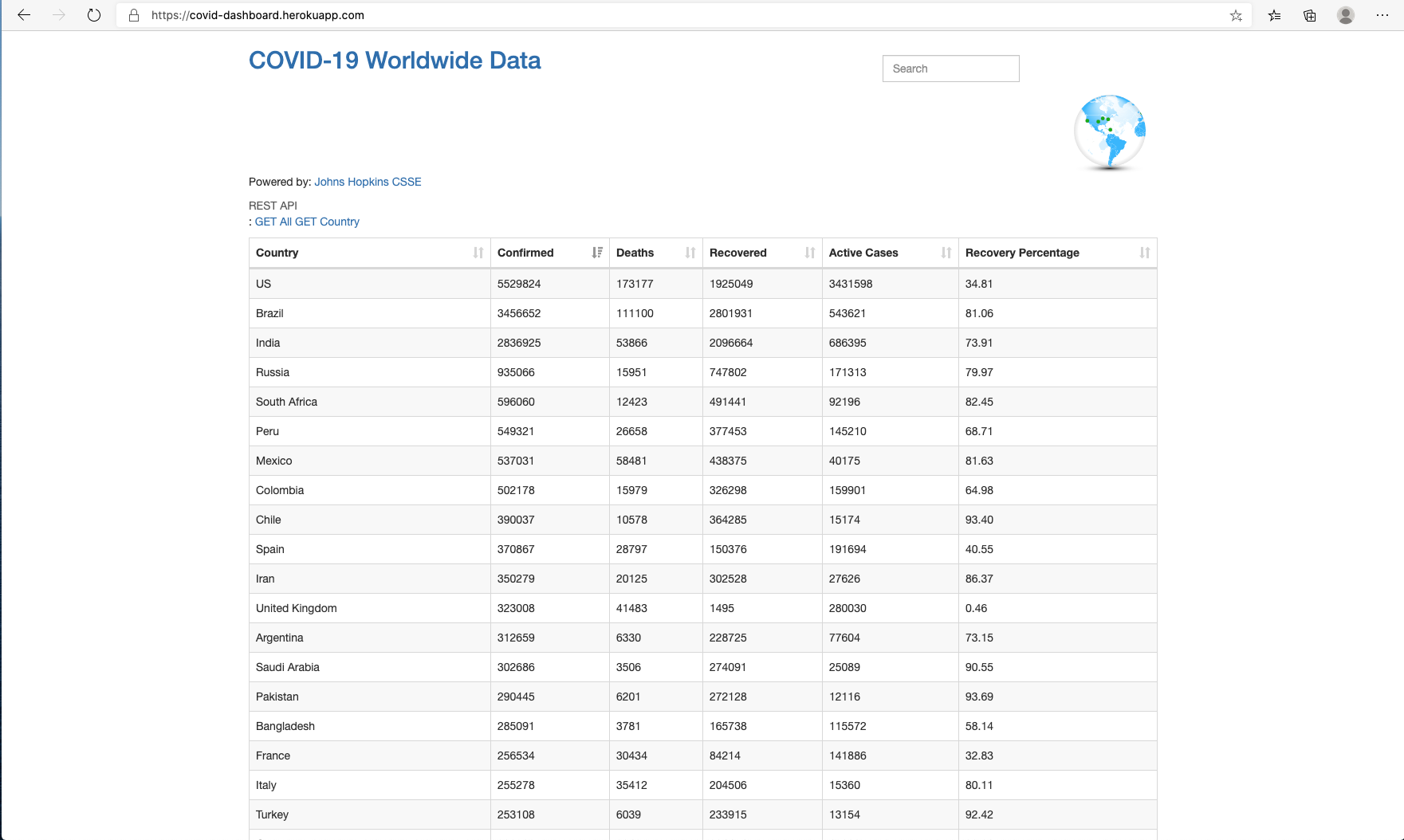The image size is (1404, 840).
Task: Click US confirmed value 5529824
Action: coord(519,284)
